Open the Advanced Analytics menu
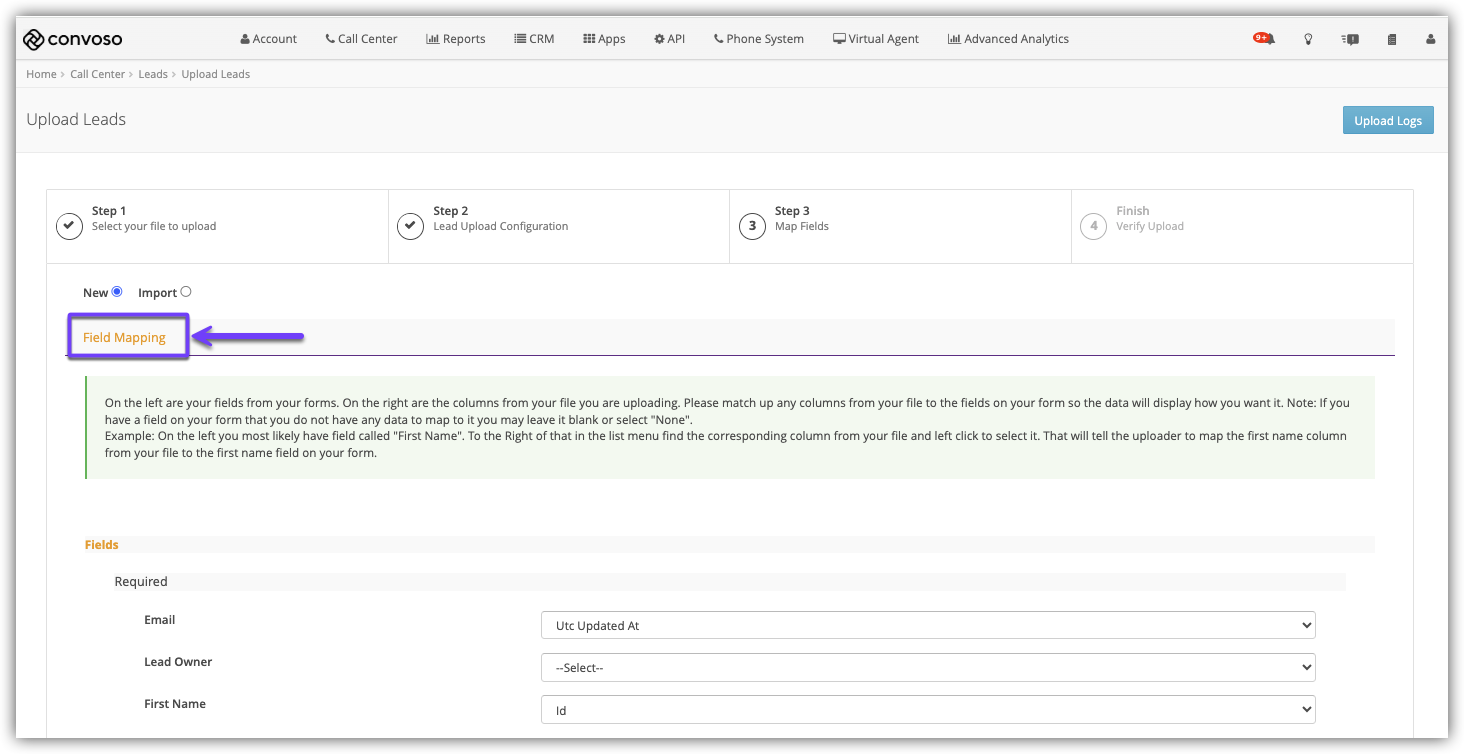Viewport: 1464px width, 754px height. point(1008,39)
